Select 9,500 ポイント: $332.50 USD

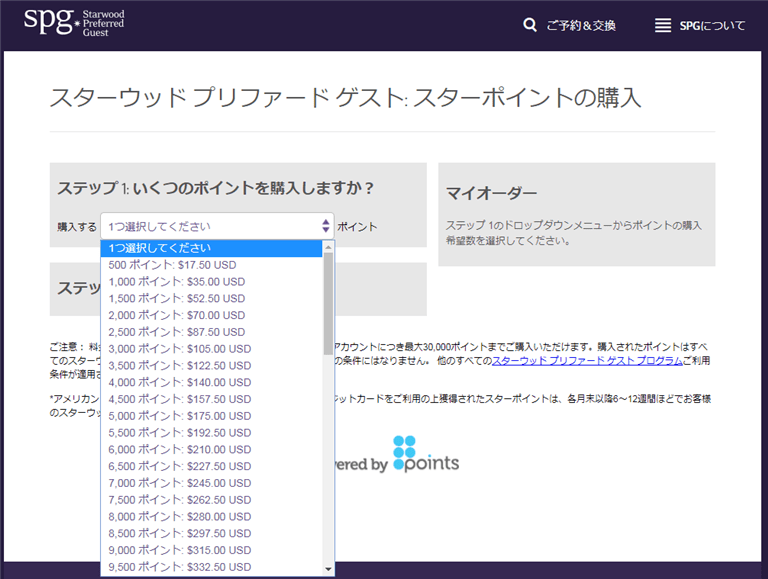[211, 567]
